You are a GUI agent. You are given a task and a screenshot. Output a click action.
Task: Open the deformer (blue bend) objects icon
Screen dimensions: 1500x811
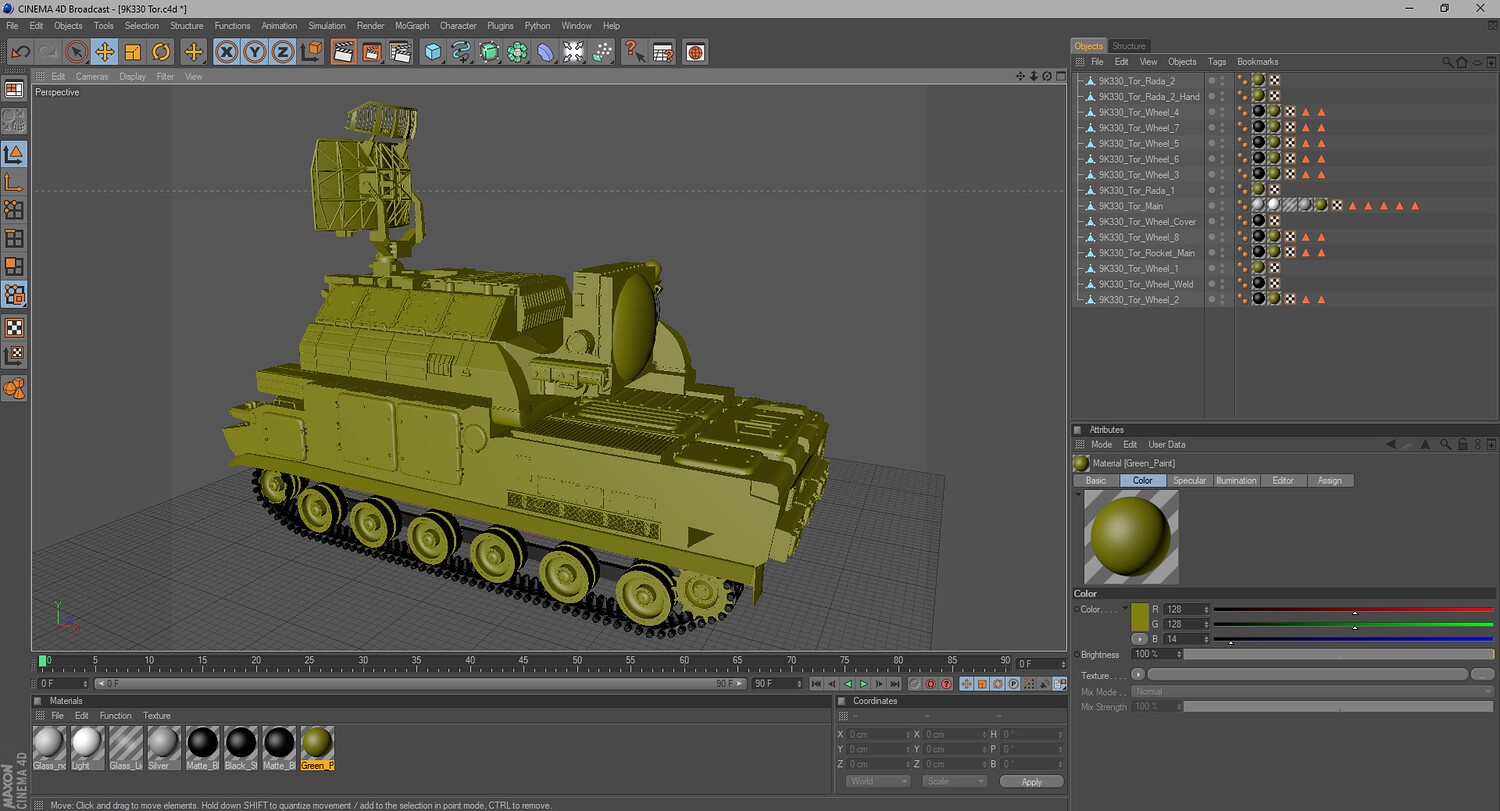[x=545, y=52]
